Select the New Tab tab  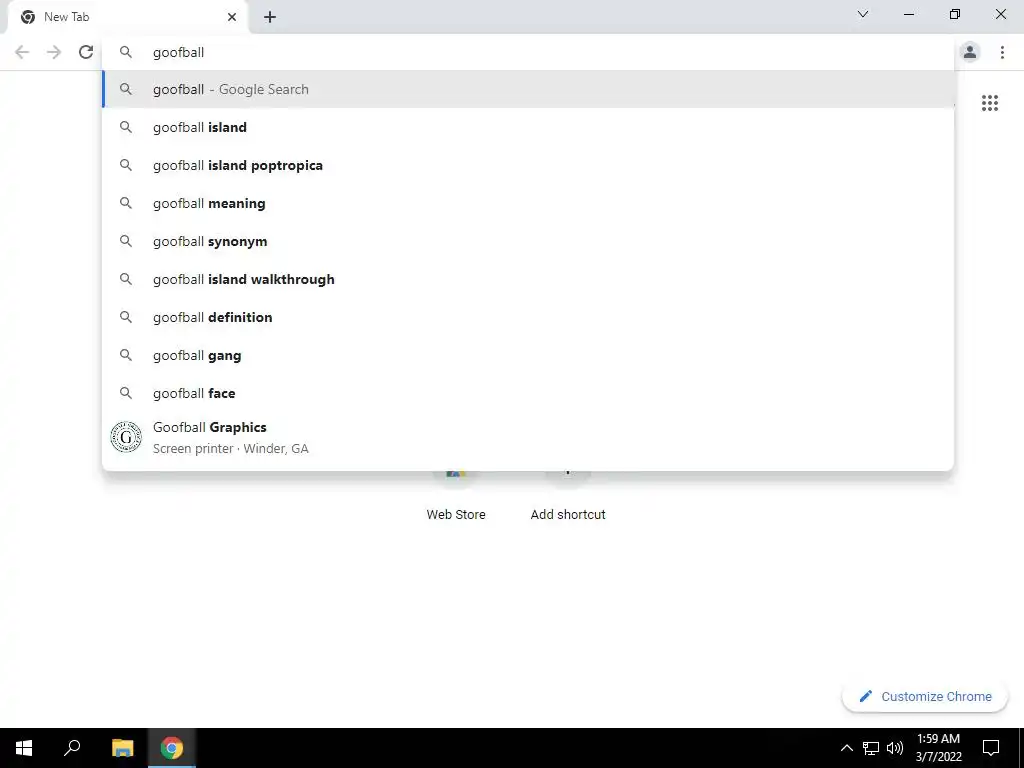129,17
